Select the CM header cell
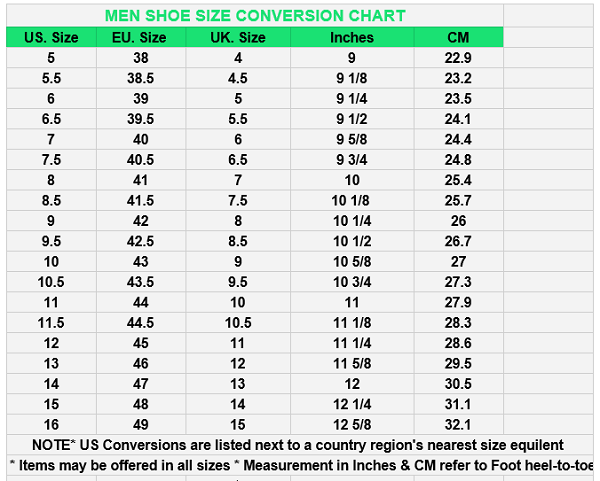Image resolution: width=600 pixels, height=481 pixels. point(458,37)
